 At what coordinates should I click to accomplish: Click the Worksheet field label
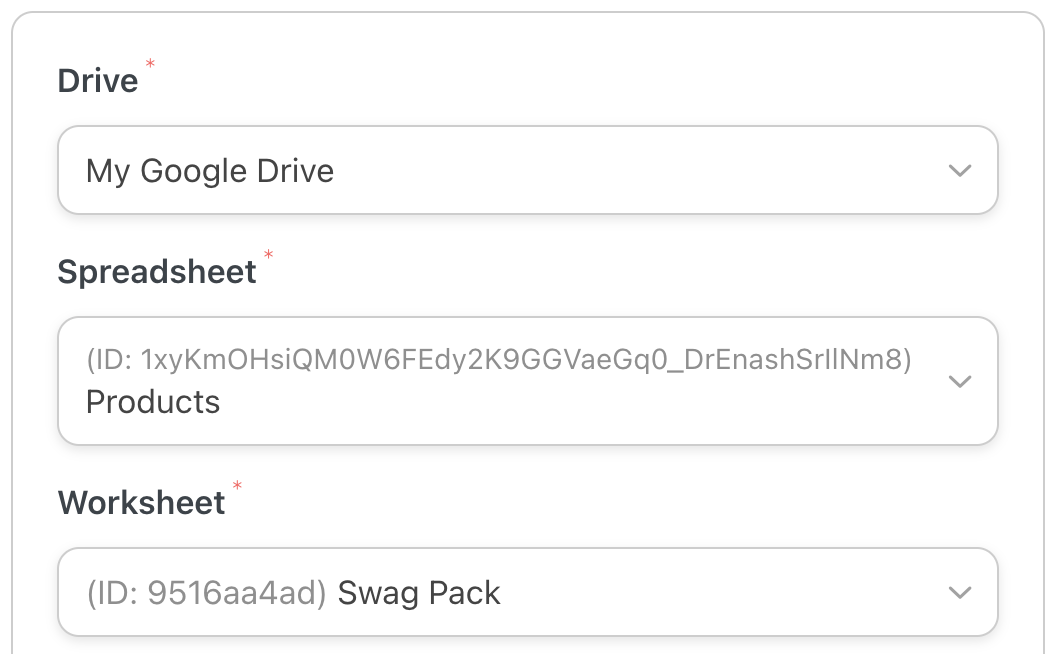[x=141, y=502]
